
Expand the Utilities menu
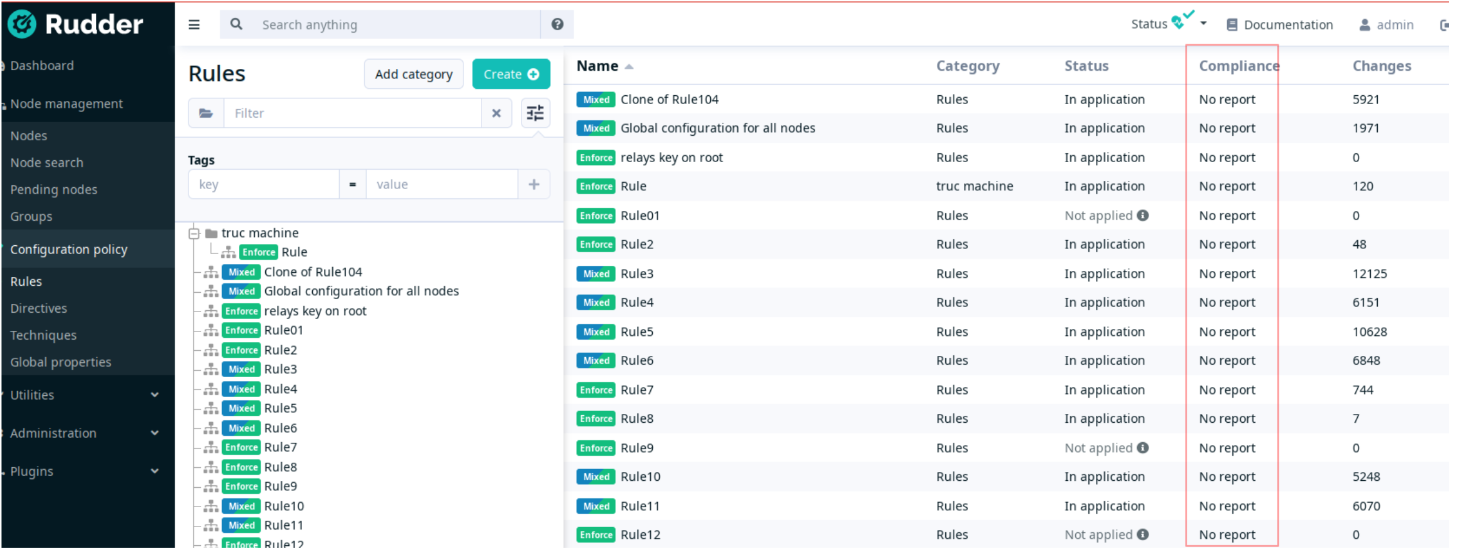[154, 395]
